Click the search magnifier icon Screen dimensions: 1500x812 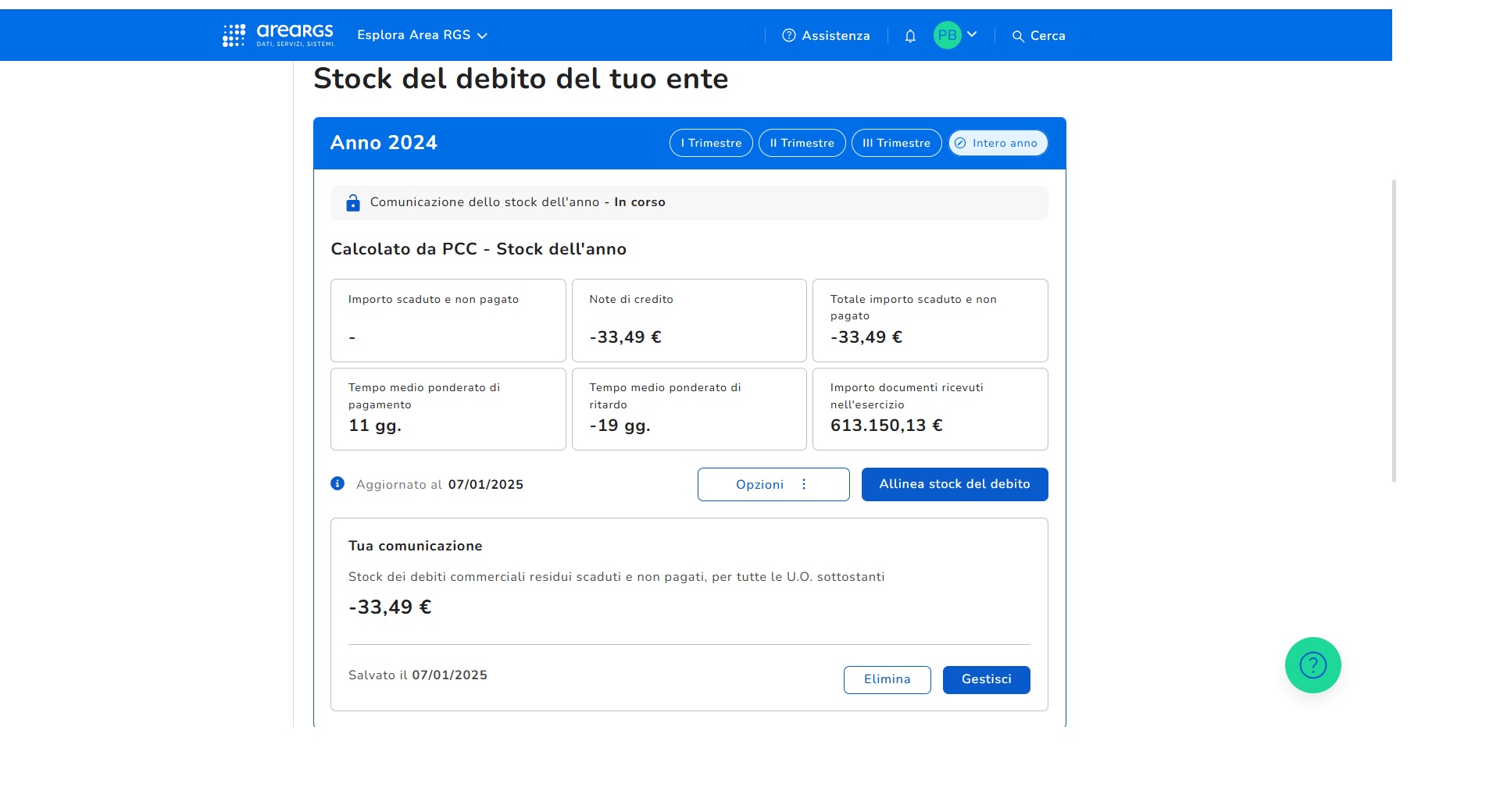click(1018, 36)
